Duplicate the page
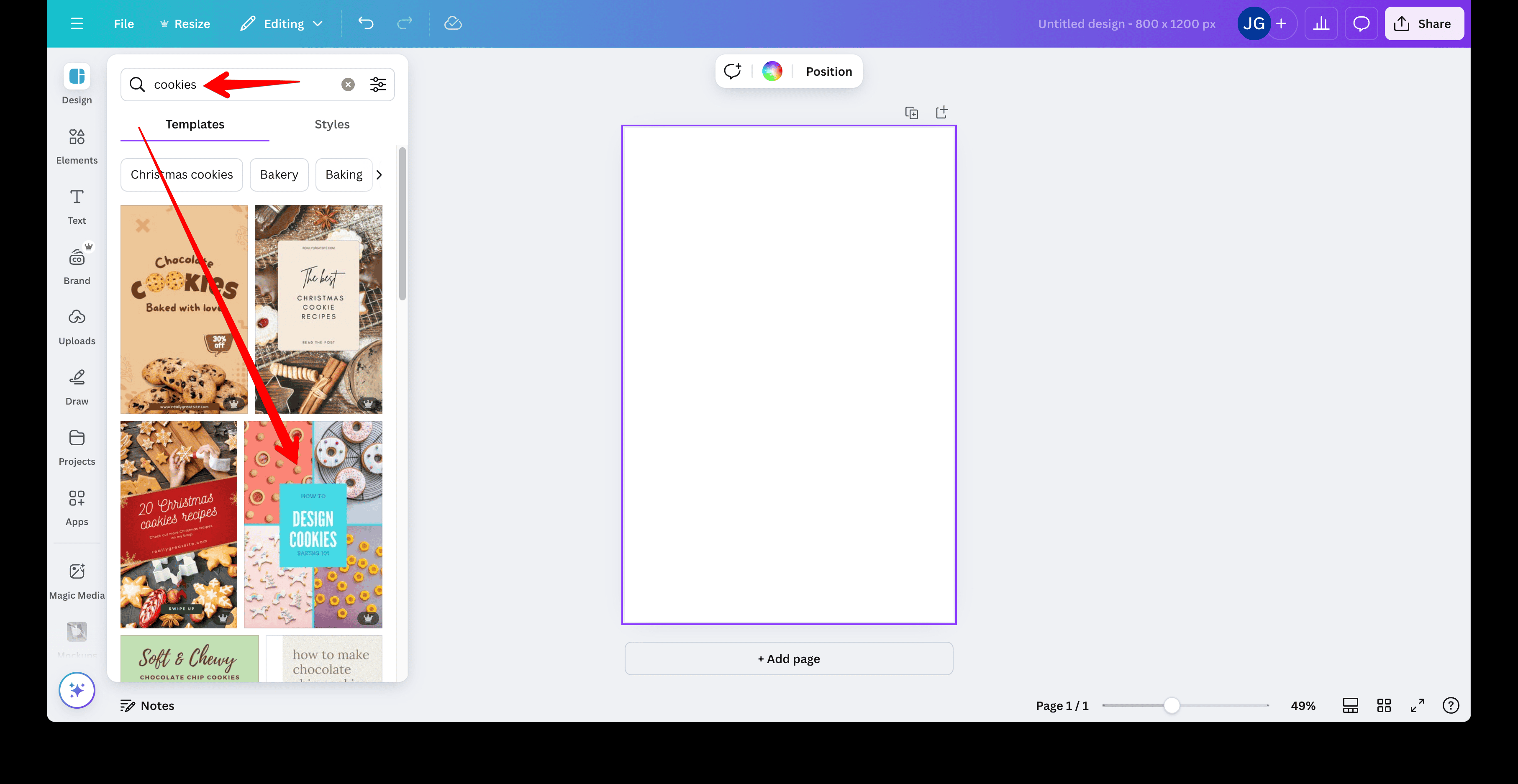This screenshot has width=1518, height=784. [x=912, y=113]
